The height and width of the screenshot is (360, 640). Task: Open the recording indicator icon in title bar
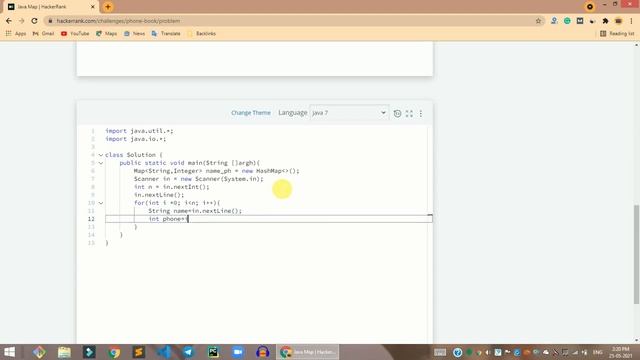pyautogui.click(x=590, y=7)
